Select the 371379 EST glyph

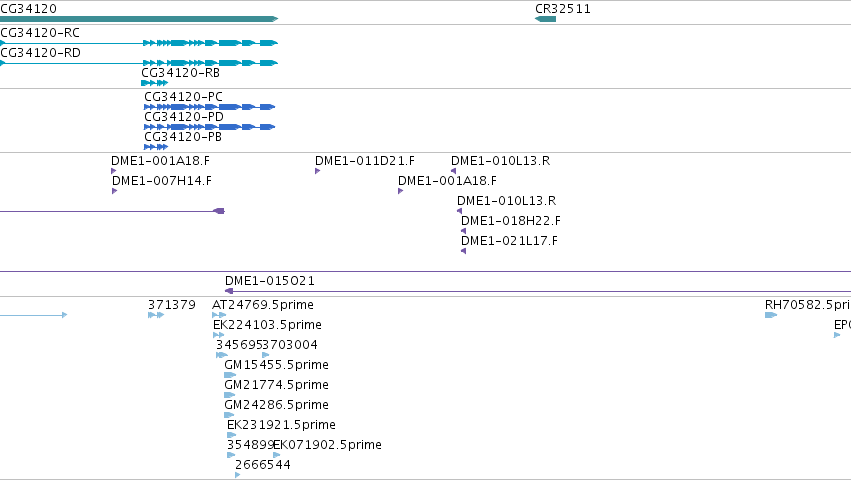click(156, 315)
